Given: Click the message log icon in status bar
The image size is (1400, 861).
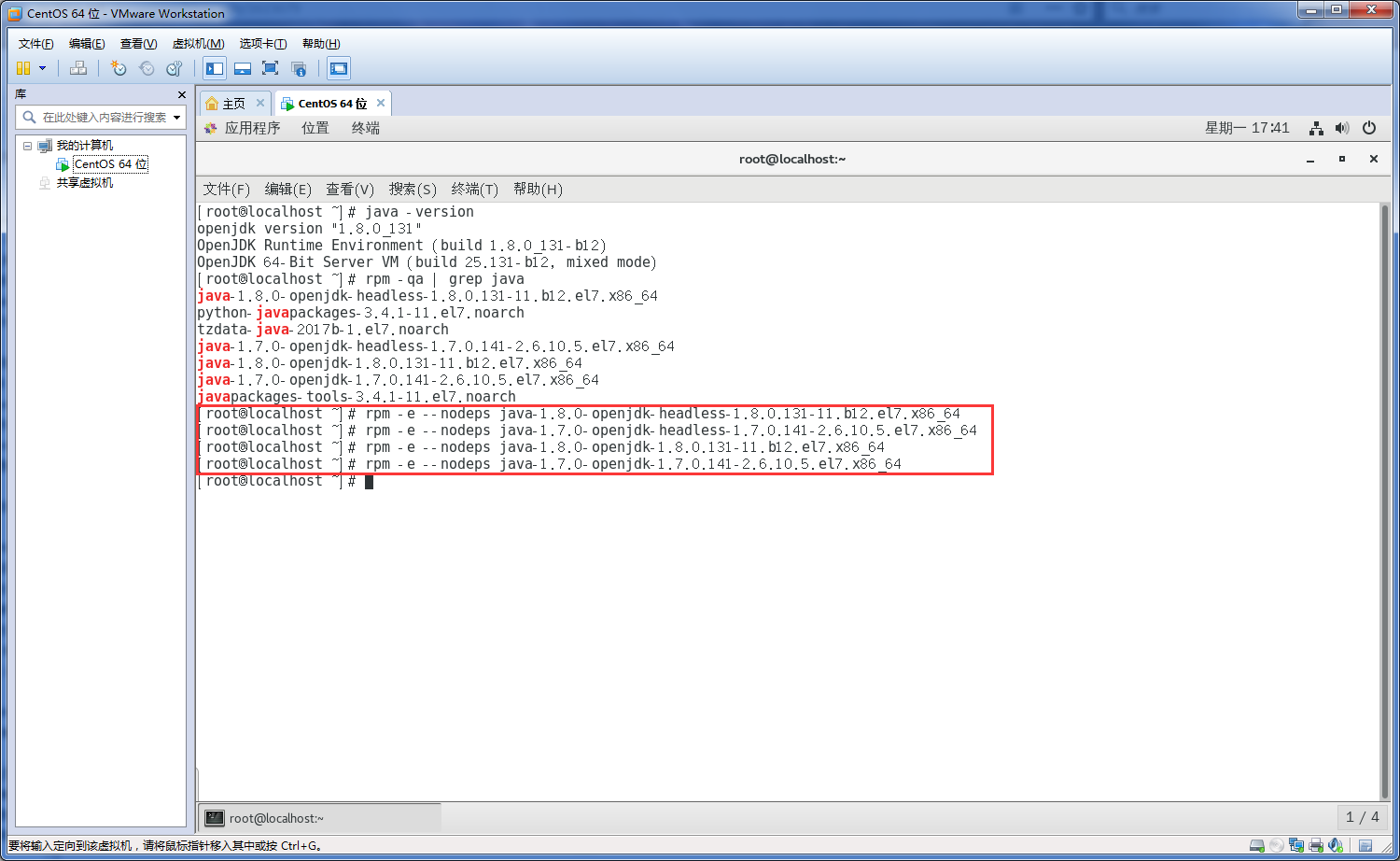Looking at the screenshot, I should (1365, 845).
